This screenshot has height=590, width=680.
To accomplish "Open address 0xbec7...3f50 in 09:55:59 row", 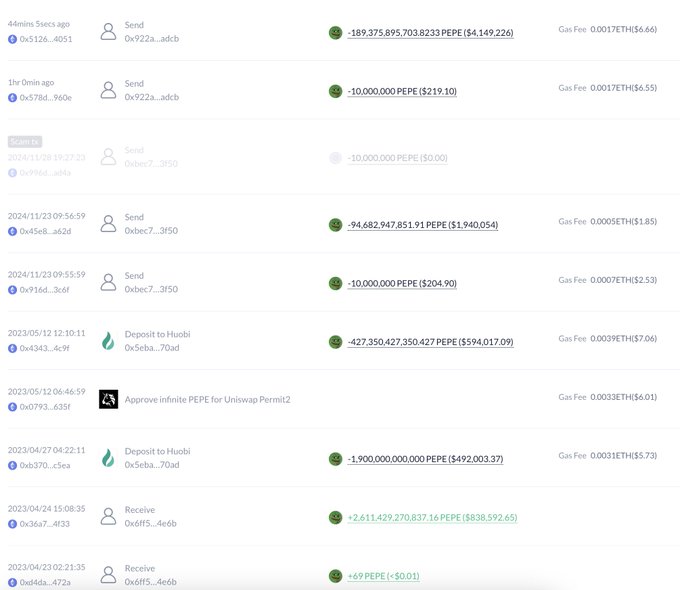I will point(151,289).
